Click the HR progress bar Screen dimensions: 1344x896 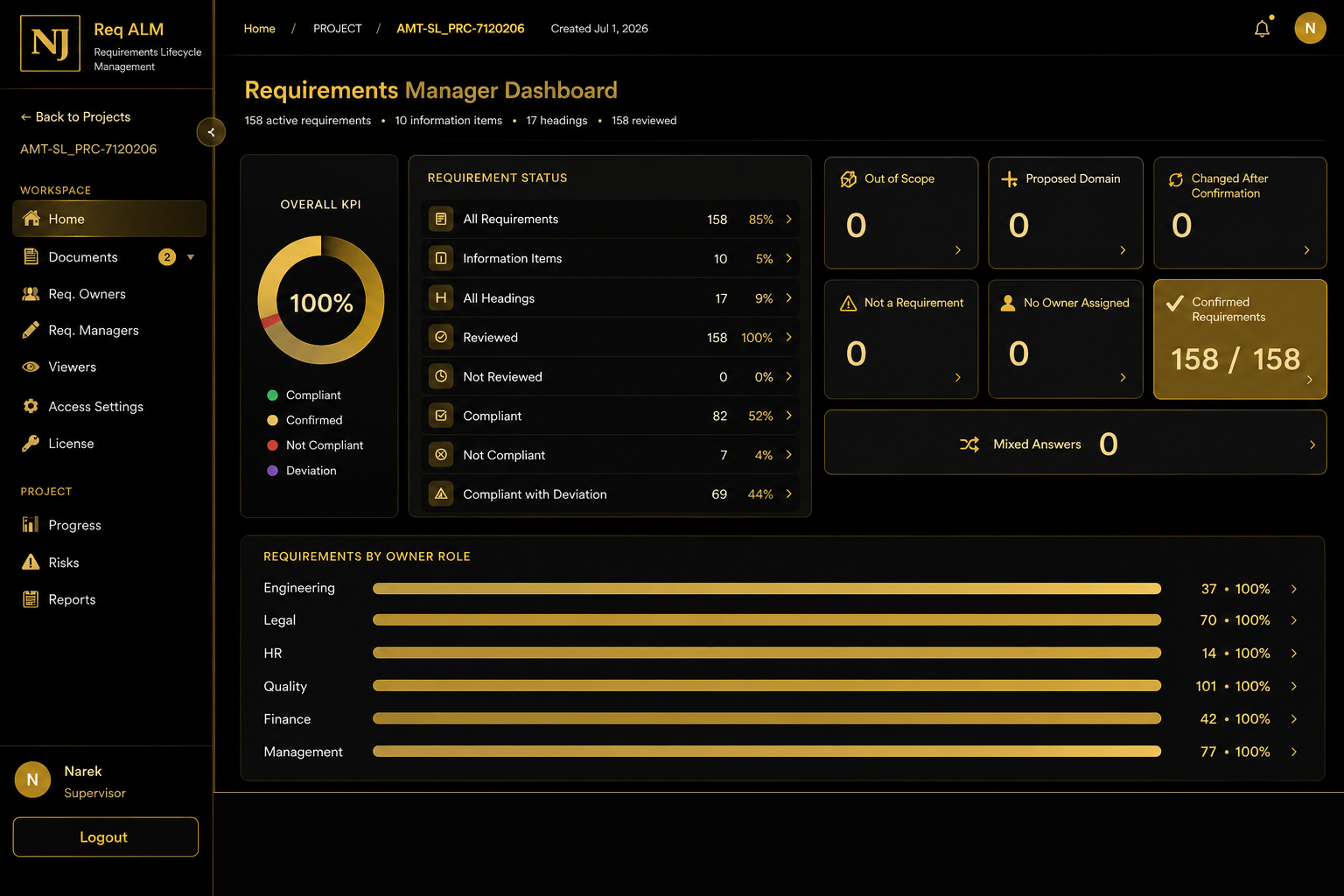click(x=766, y=653)
